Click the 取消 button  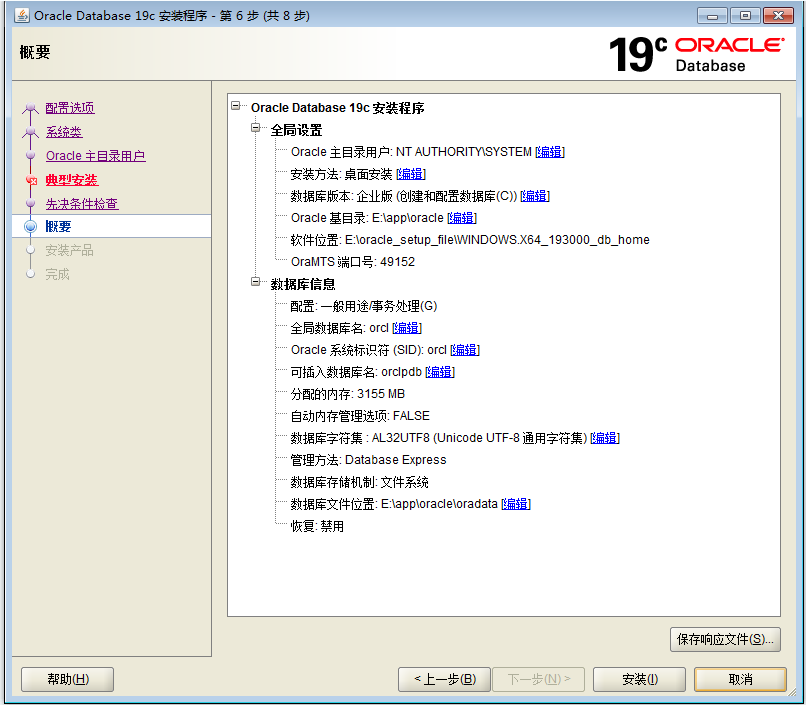pos(740,679)
